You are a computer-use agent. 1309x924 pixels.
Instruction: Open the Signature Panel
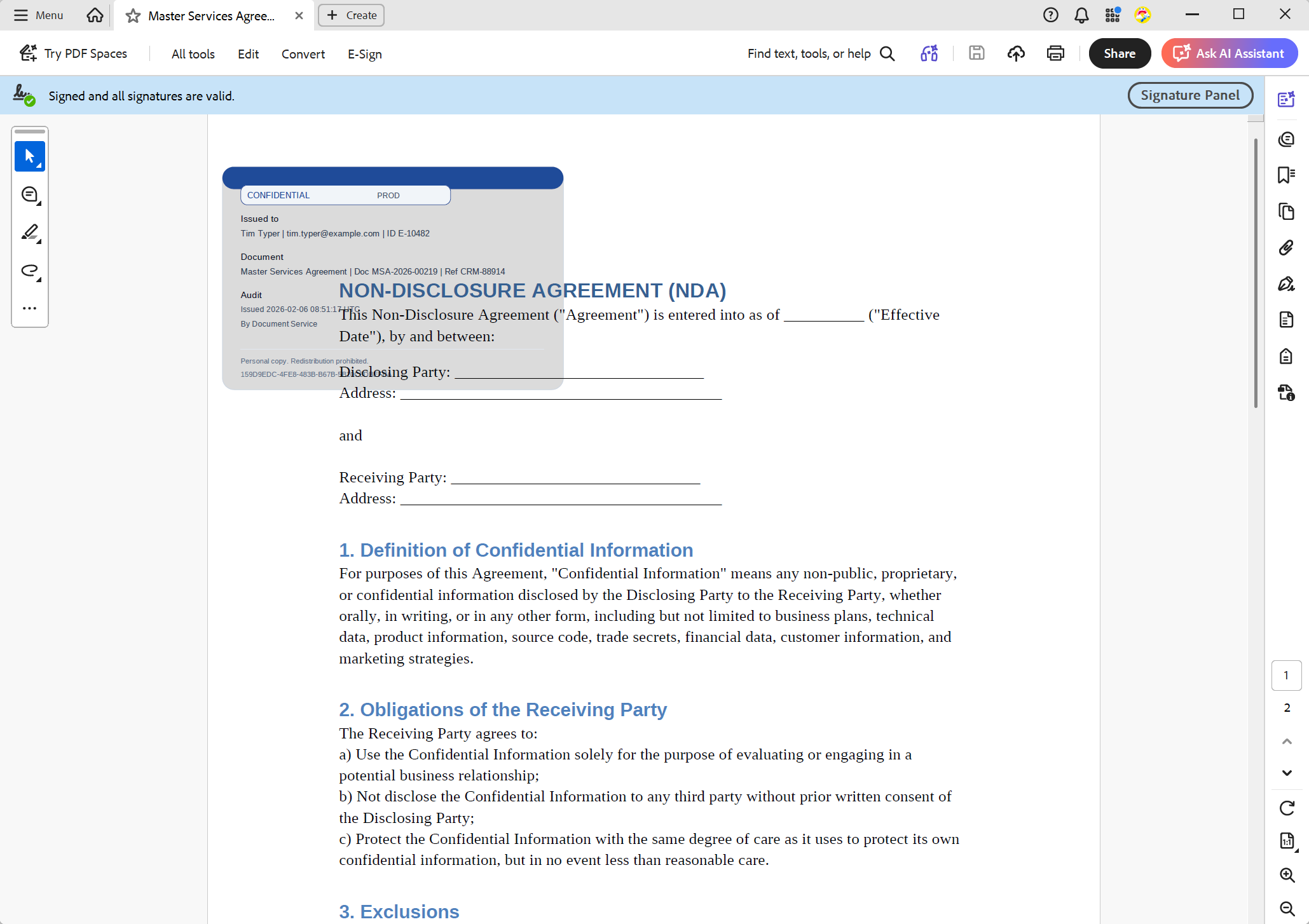1189,95
